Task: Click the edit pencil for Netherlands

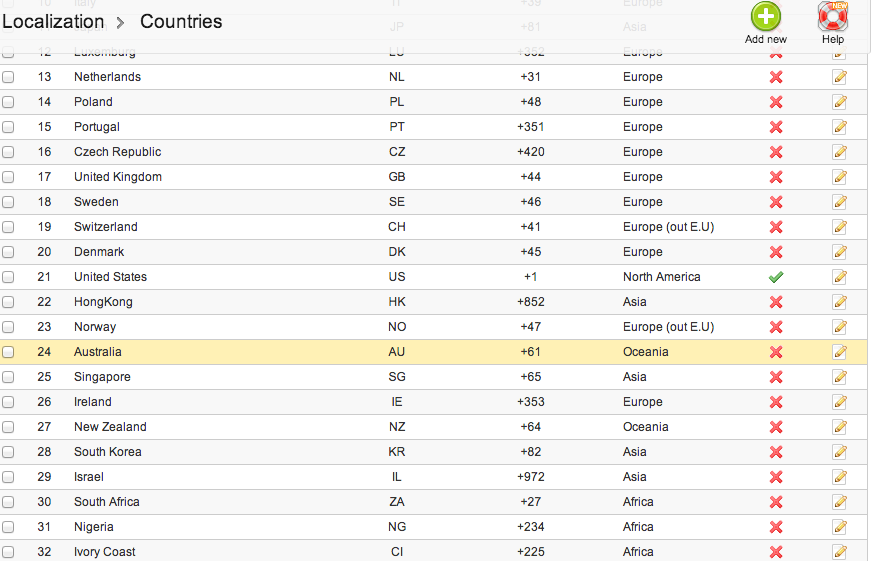Action: pyautogui.click(x=839, y=77)
